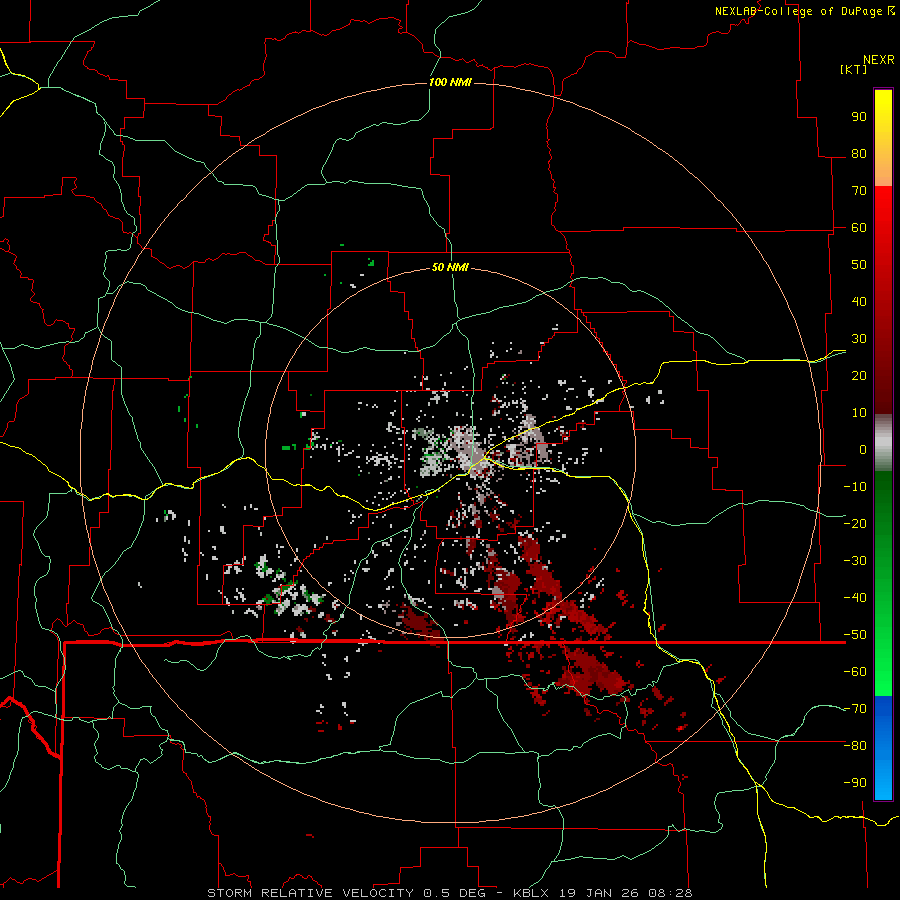The image size is (900, 900).
Task: Click the "50 NMI" range ring label
Action: 450,267
